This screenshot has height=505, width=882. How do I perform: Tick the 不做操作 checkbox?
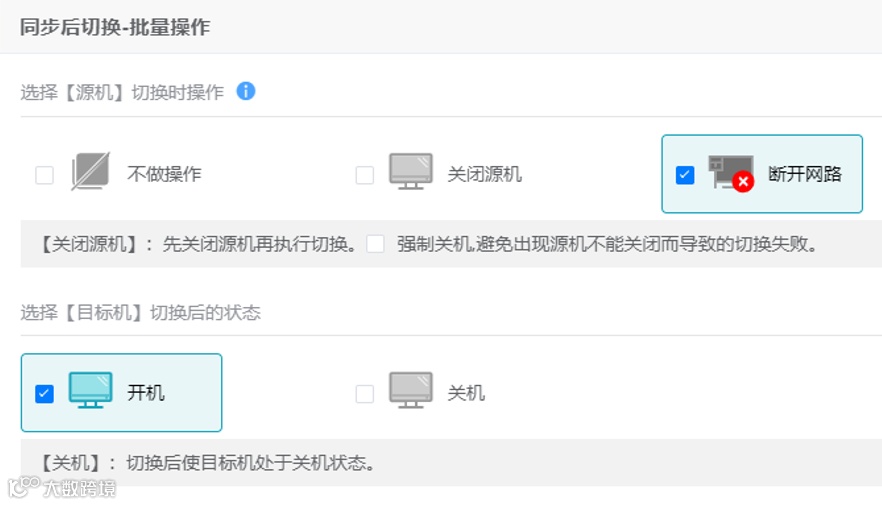click(44, 175)
